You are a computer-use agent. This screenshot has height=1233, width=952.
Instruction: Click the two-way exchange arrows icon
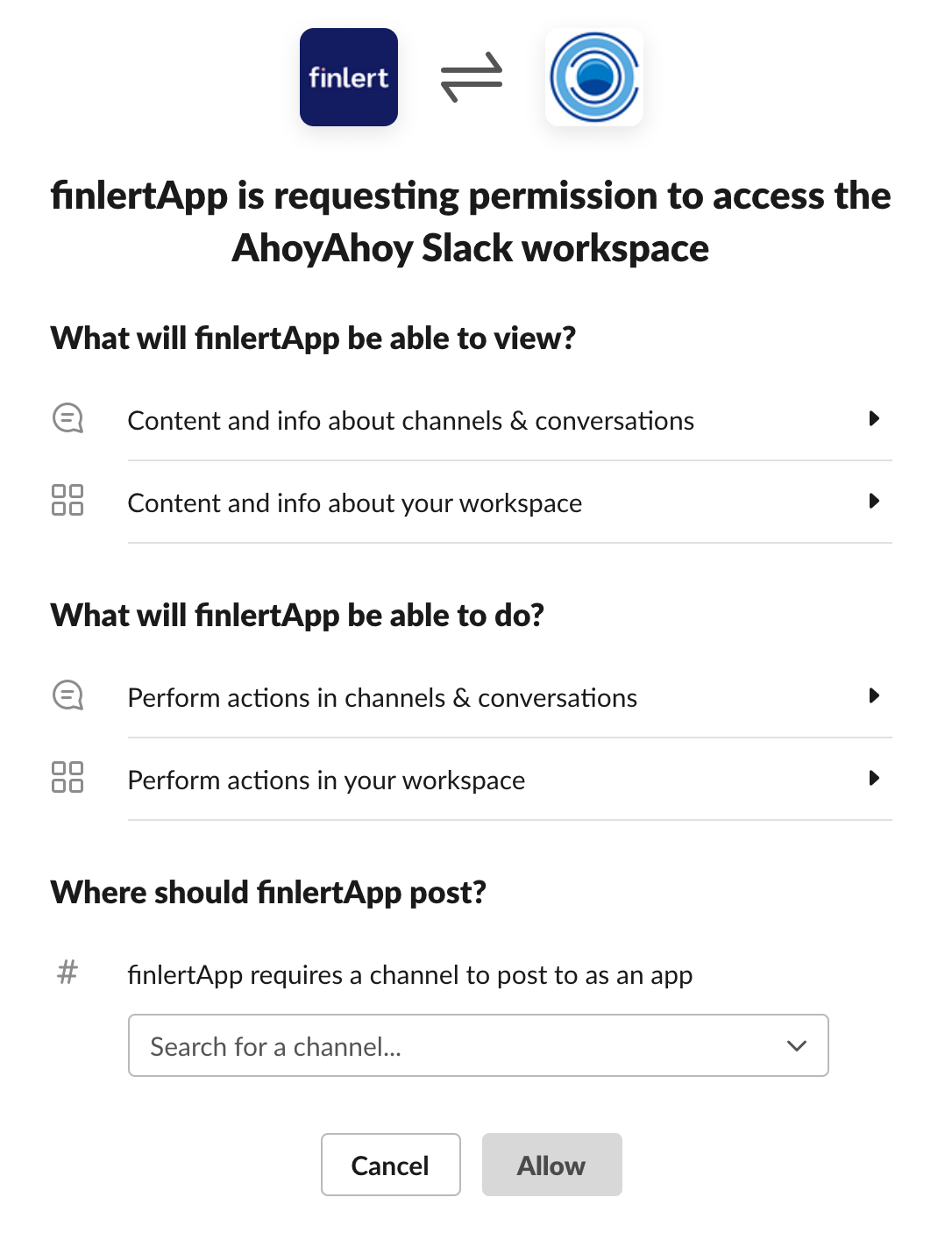click(472, 77)
